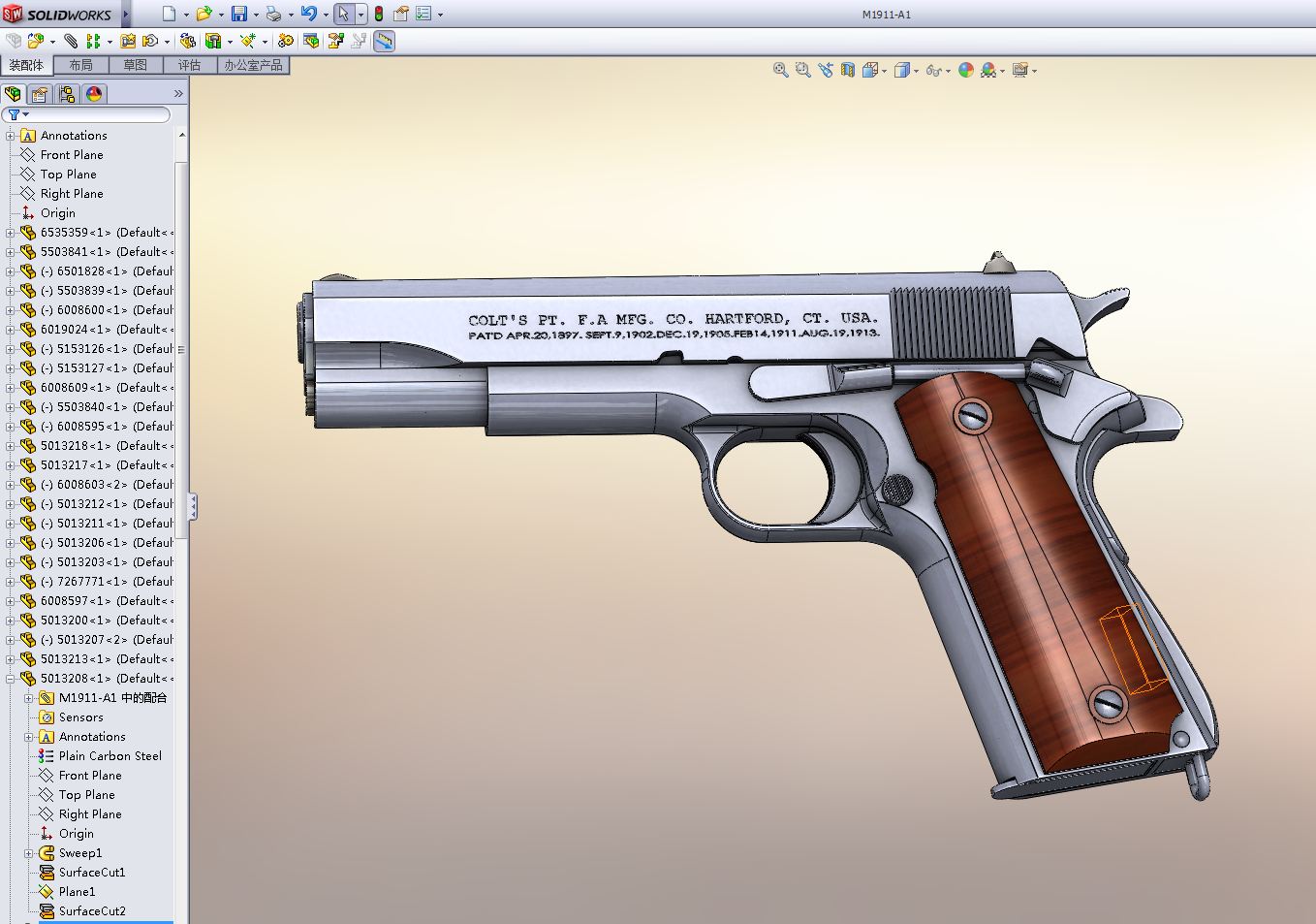The height and width of the screenshot is (924, 1316).
Task: Open the New document dropdown arrow
Action: pyautogui.click(x=186, y=15)
